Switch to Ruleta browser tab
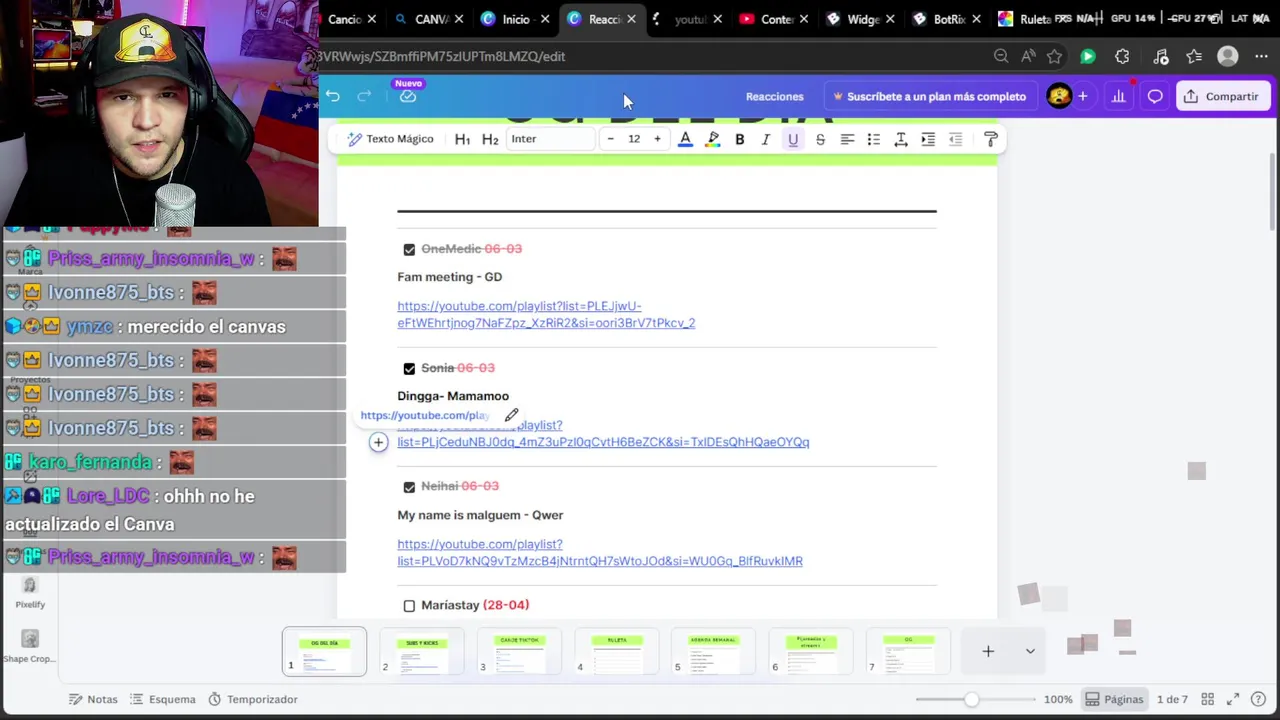 pos(1033,19)
